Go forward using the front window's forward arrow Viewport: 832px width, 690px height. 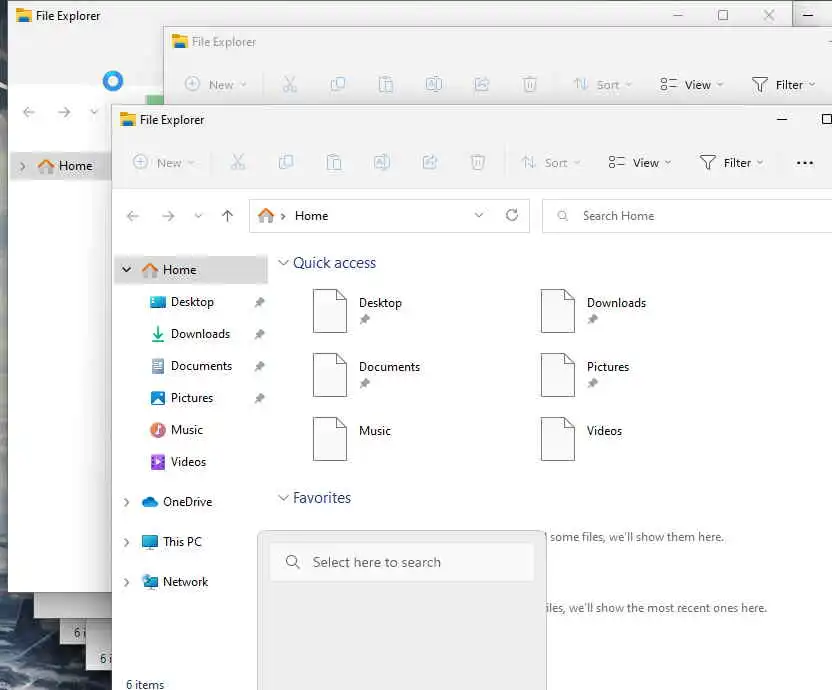tap(168, 216)
